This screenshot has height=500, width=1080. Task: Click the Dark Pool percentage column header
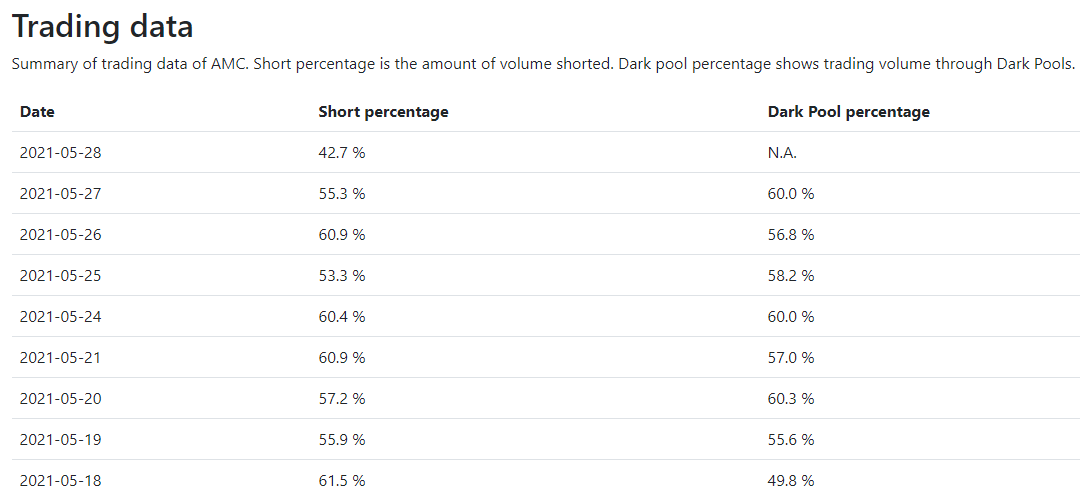click(x=848, y=112)
